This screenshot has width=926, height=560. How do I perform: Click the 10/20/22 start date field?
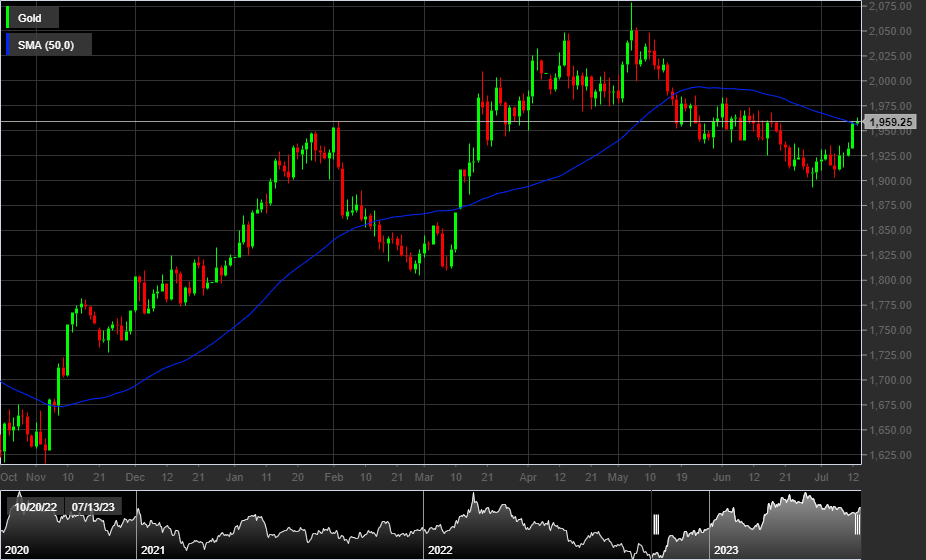tap(34, 507)
